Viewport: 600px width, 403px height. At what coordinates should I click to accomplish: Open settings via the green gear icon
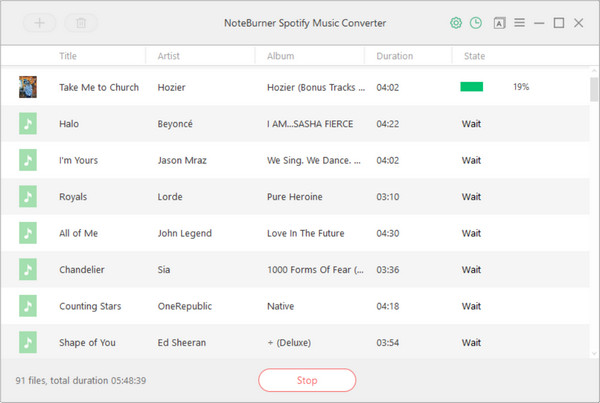click(x=456, y=23)
